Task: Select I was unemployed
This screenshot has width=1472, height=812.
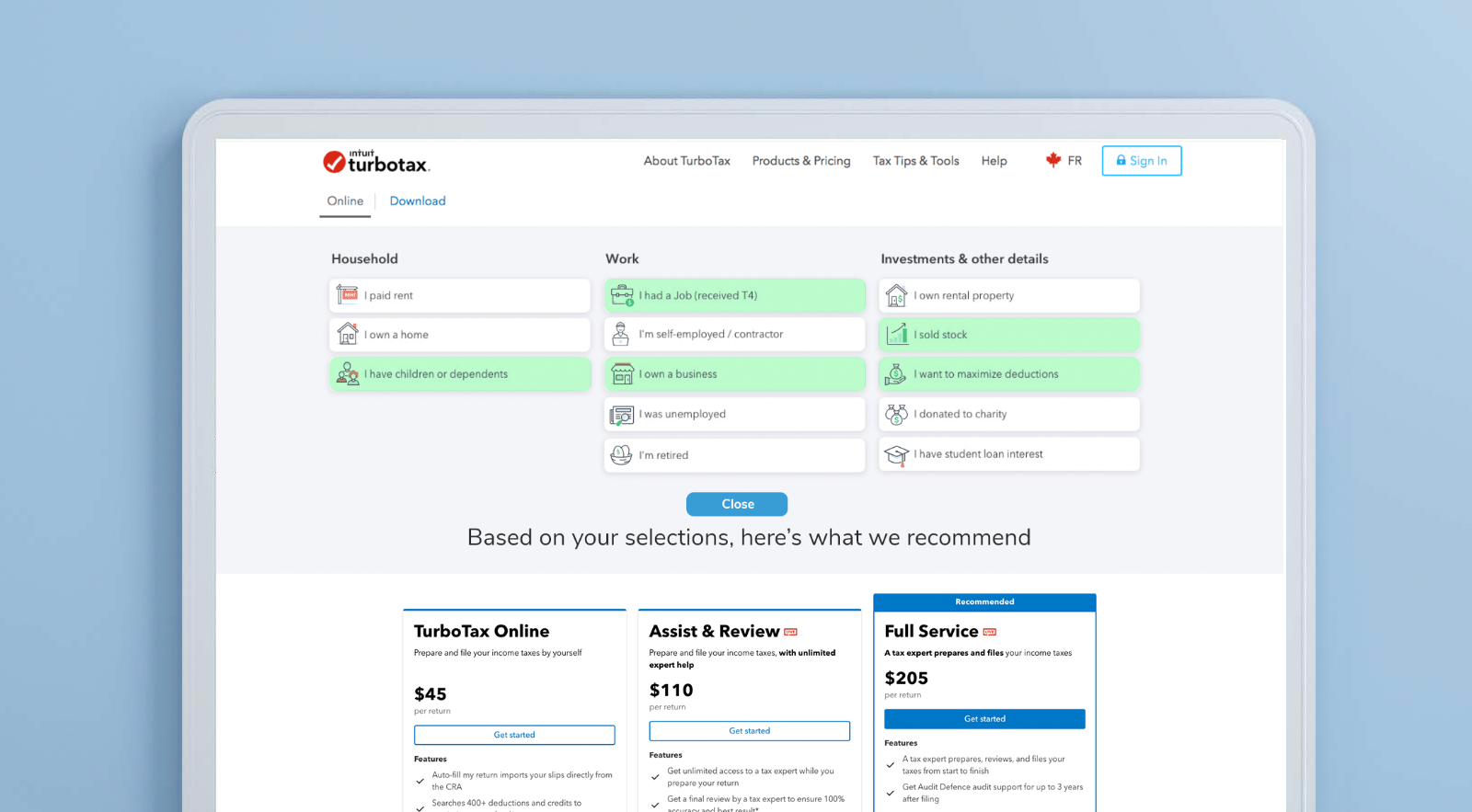Action: [x=735, y=414]
